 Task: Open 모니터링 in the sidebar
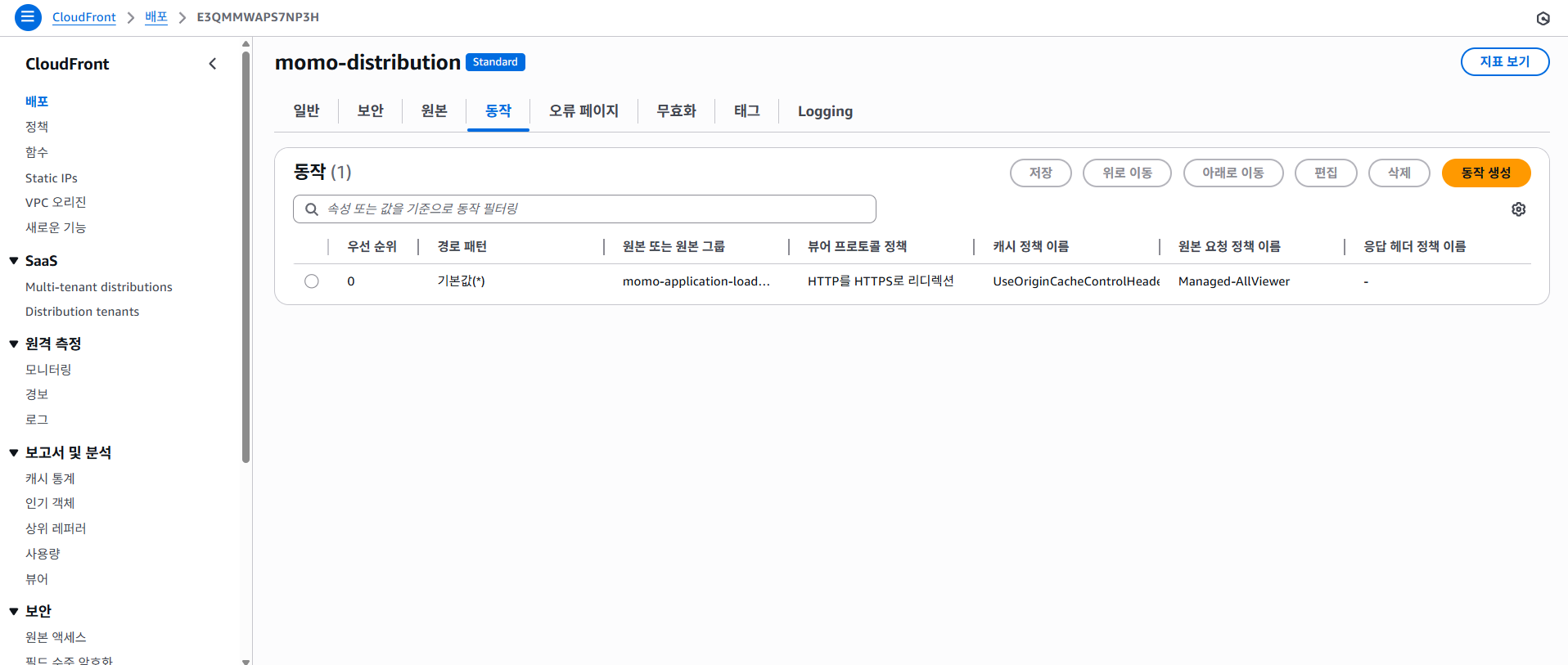[48, 370]
